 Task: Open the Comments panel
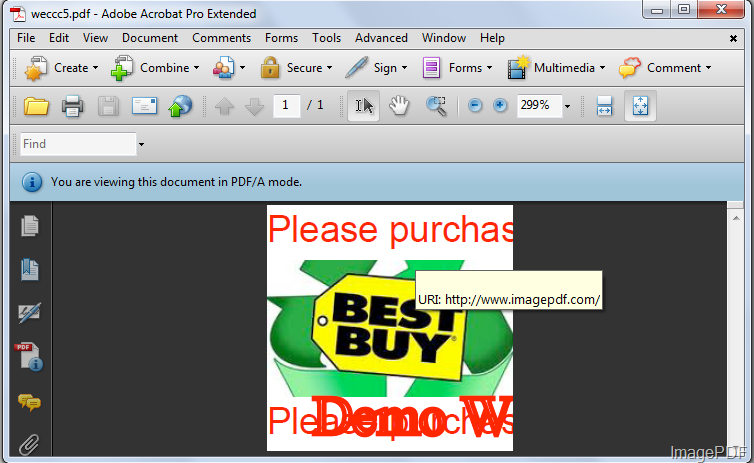[x=29, y=402]
